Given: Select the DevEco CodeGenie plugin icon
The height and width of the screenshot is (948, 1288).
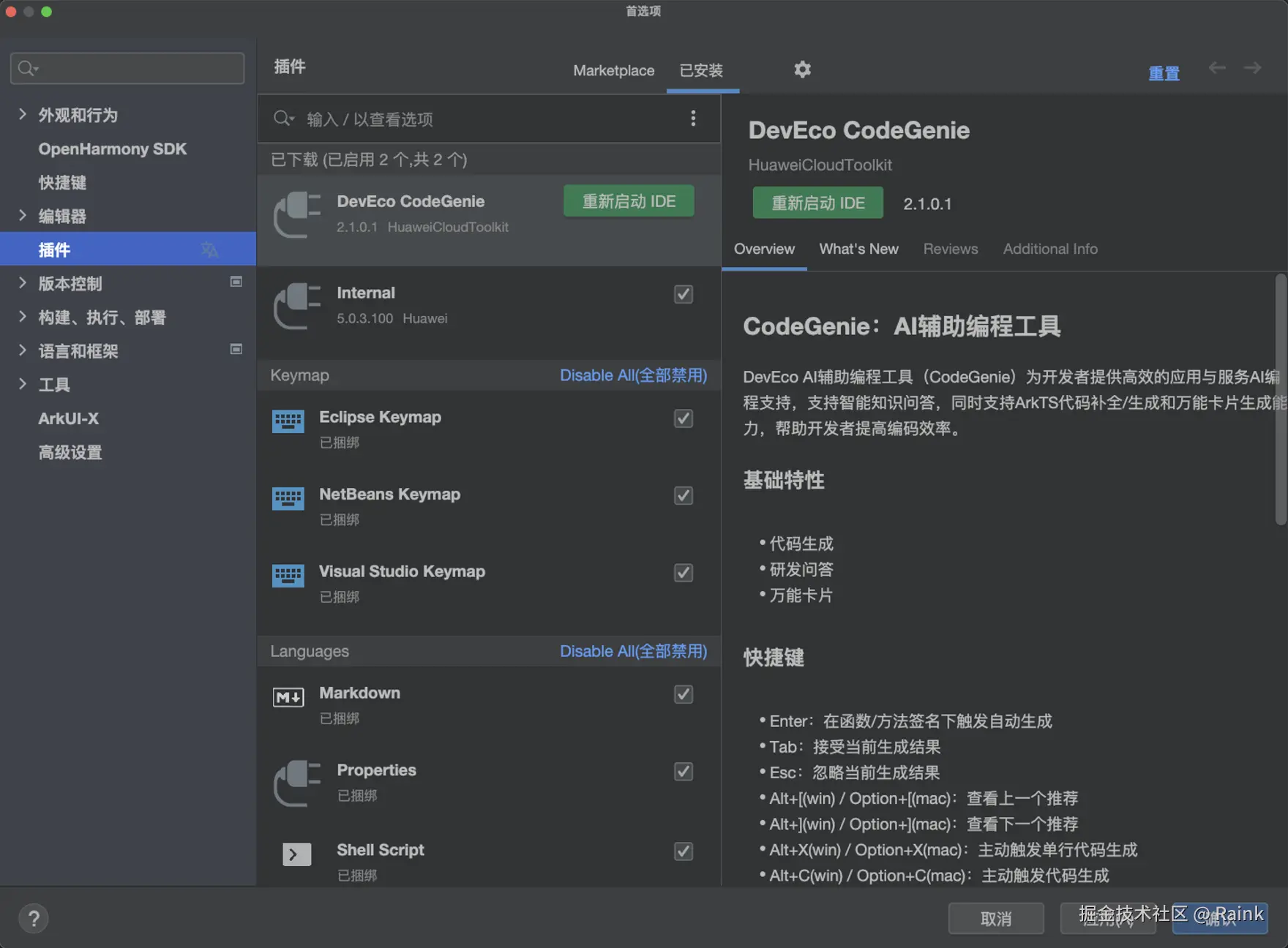Looking at the screenshot, I should pos(297,214).
